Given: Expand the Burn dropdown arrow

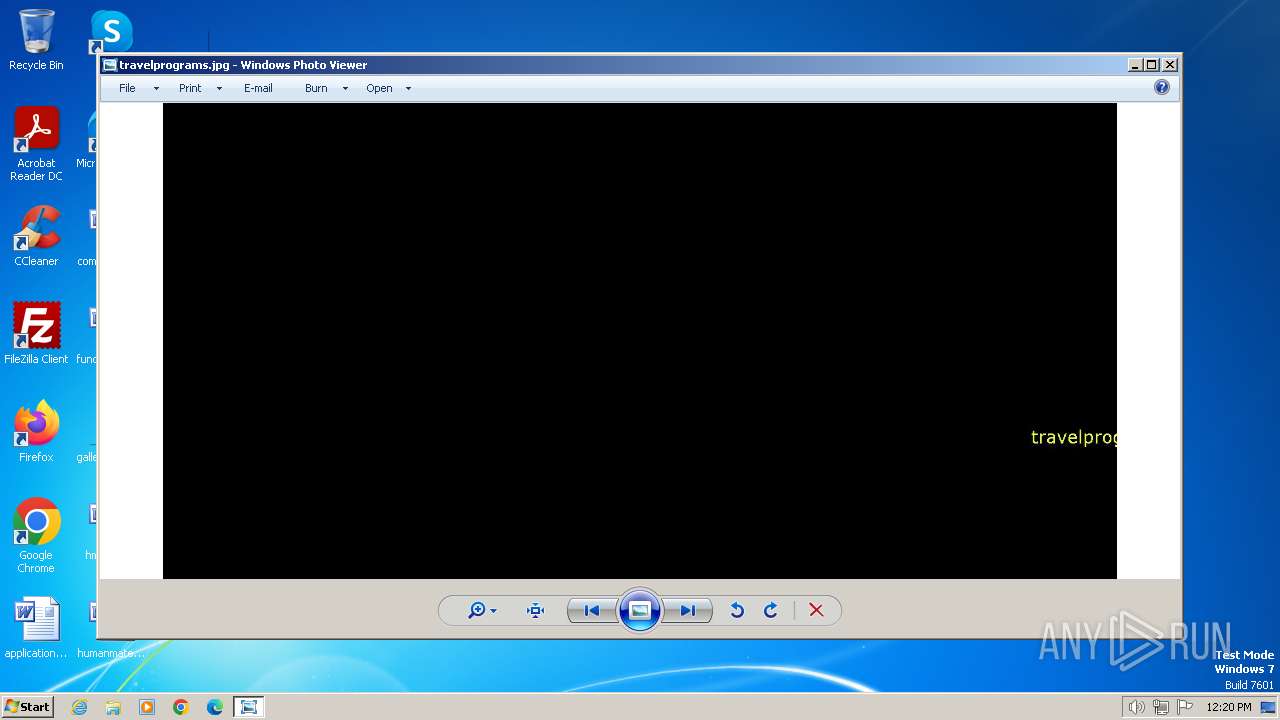Looking at the screenshot, I should [x=345, y=89].
